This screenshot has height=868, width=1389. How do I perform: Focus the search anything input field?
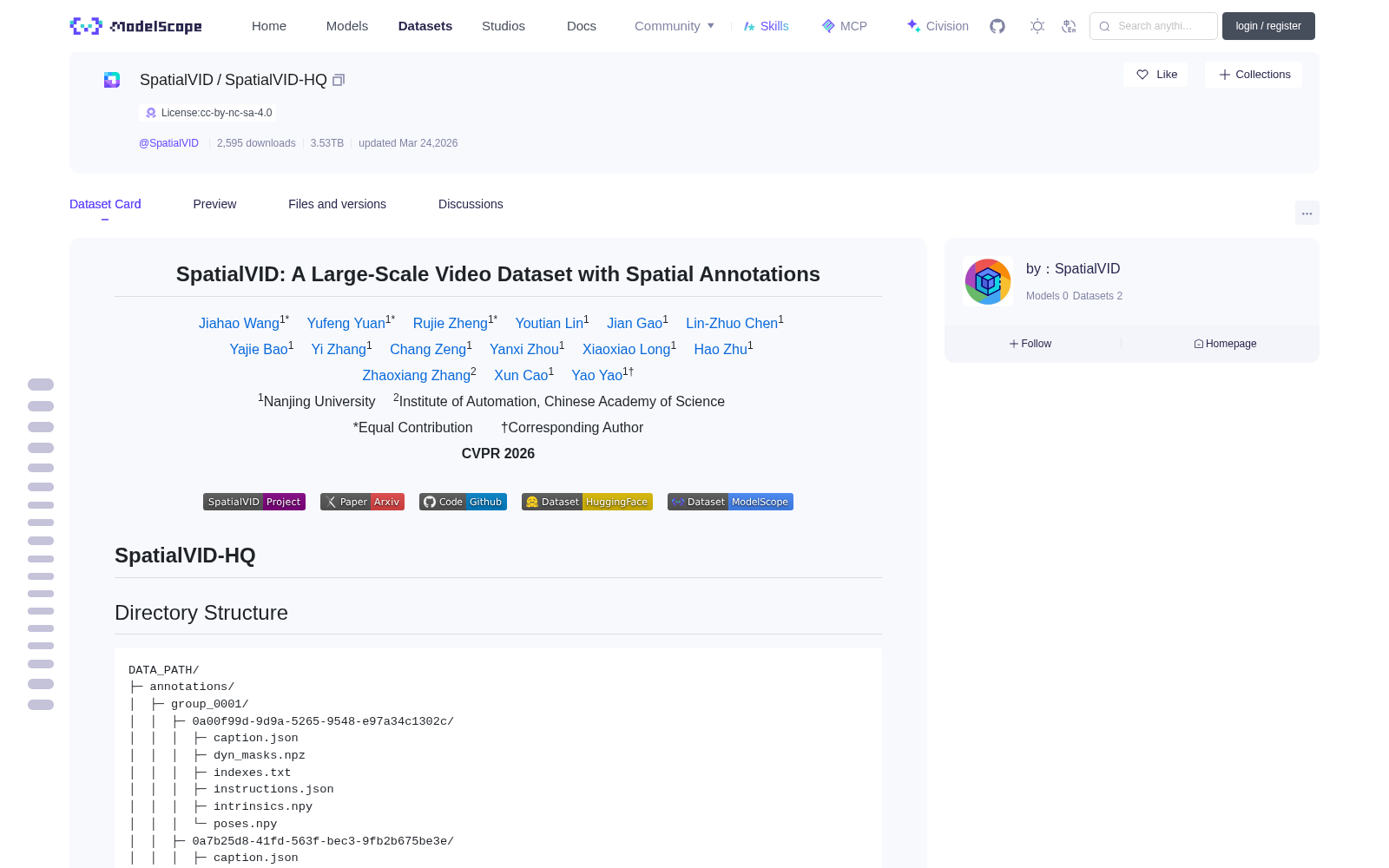[x=1154, y=26]
